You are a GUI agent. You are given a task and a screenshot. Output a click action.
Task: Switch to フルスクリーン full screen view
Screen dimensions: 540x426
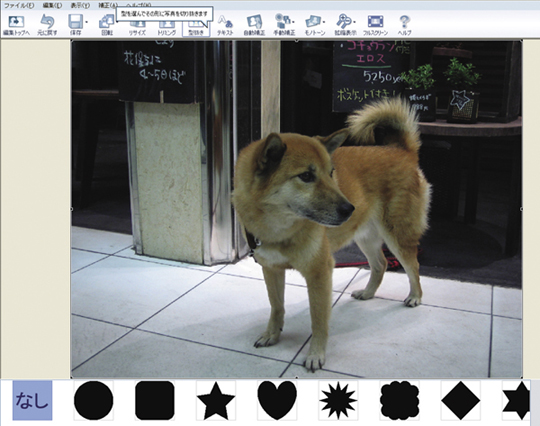tap(375, 25)
